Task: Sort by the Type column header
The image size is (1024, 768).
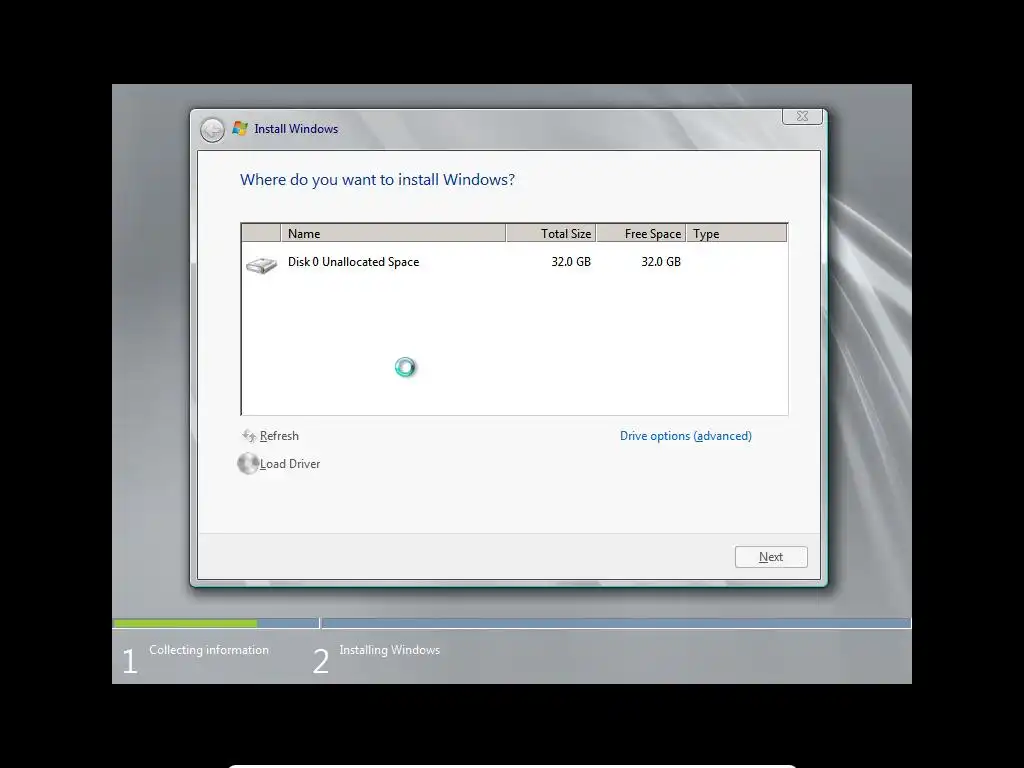Action: (737, 233)
